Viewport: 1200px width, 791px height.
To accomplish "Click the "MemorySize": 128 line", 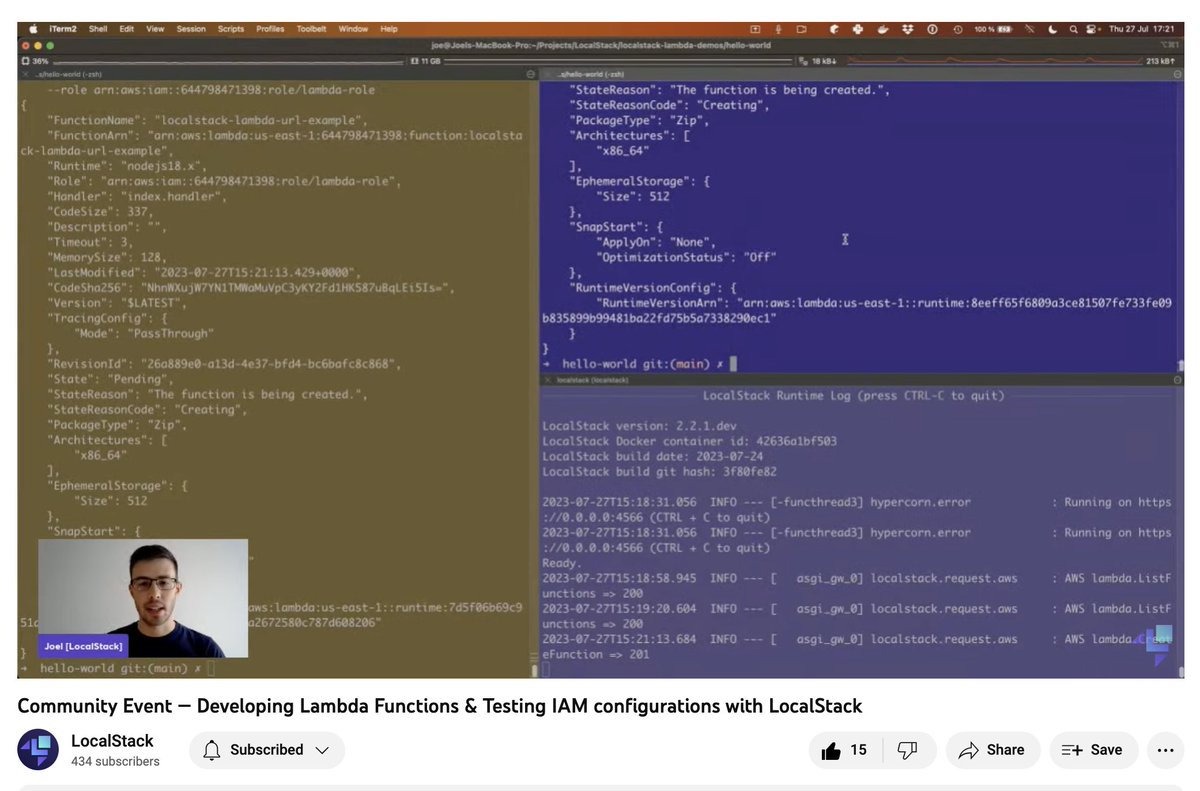I will click(109, 257).
